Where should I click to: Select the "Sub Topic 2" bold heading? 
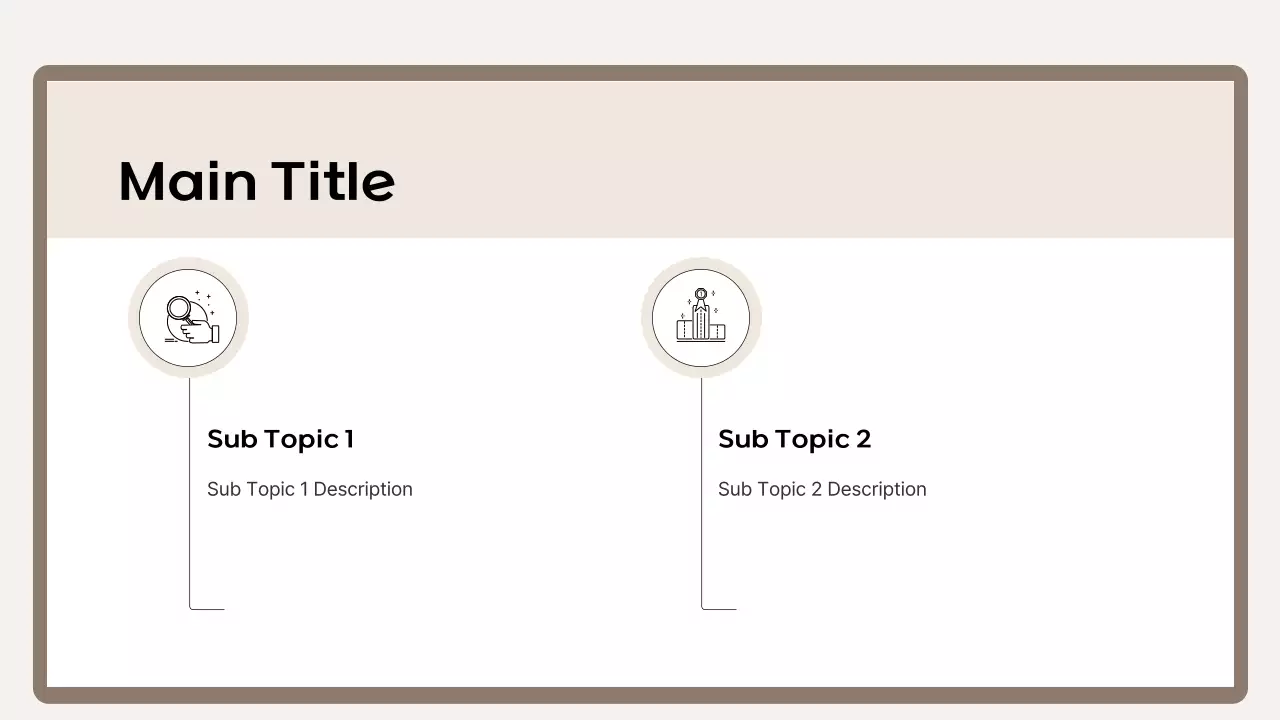click(794, 439)
